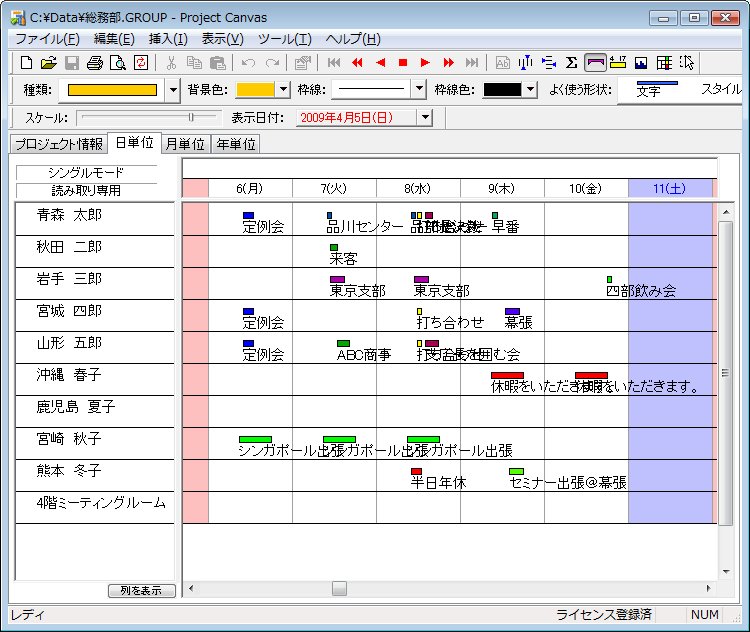Click the red jump-to-first navigation arrow

(x=357, y=63)
